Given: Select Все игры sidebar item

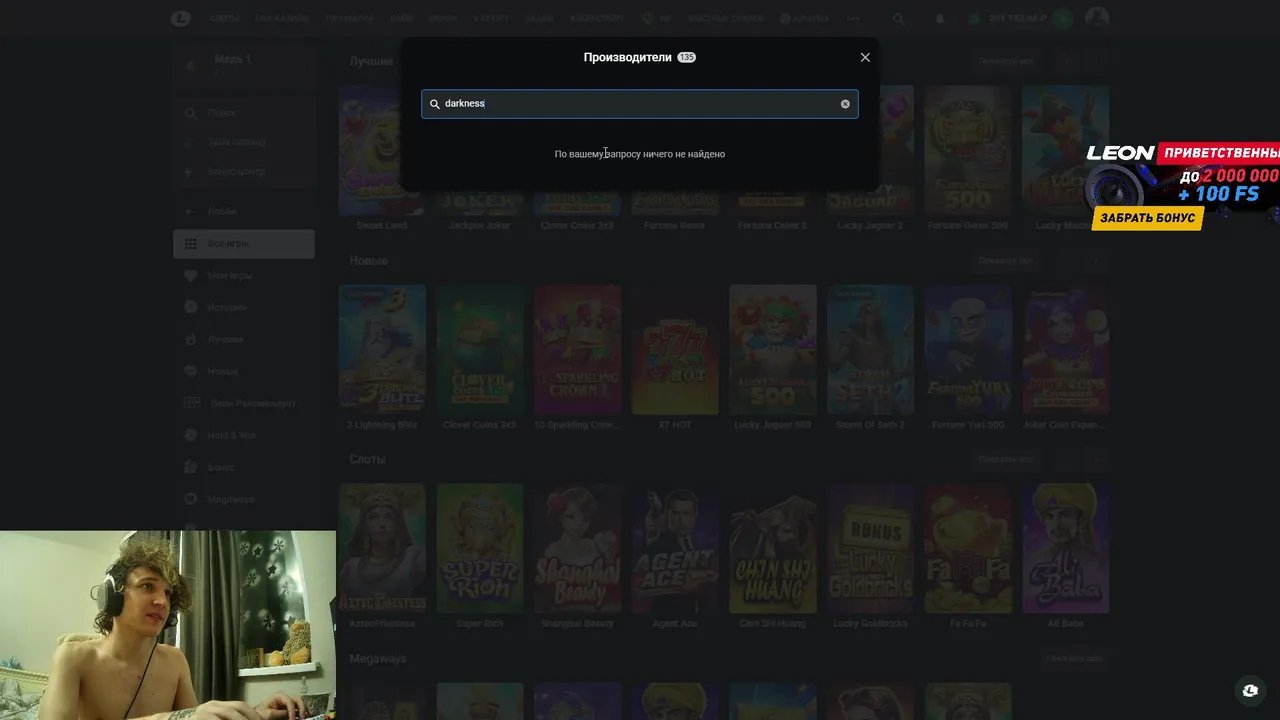Looking at the screenshot, I should 244,243.
